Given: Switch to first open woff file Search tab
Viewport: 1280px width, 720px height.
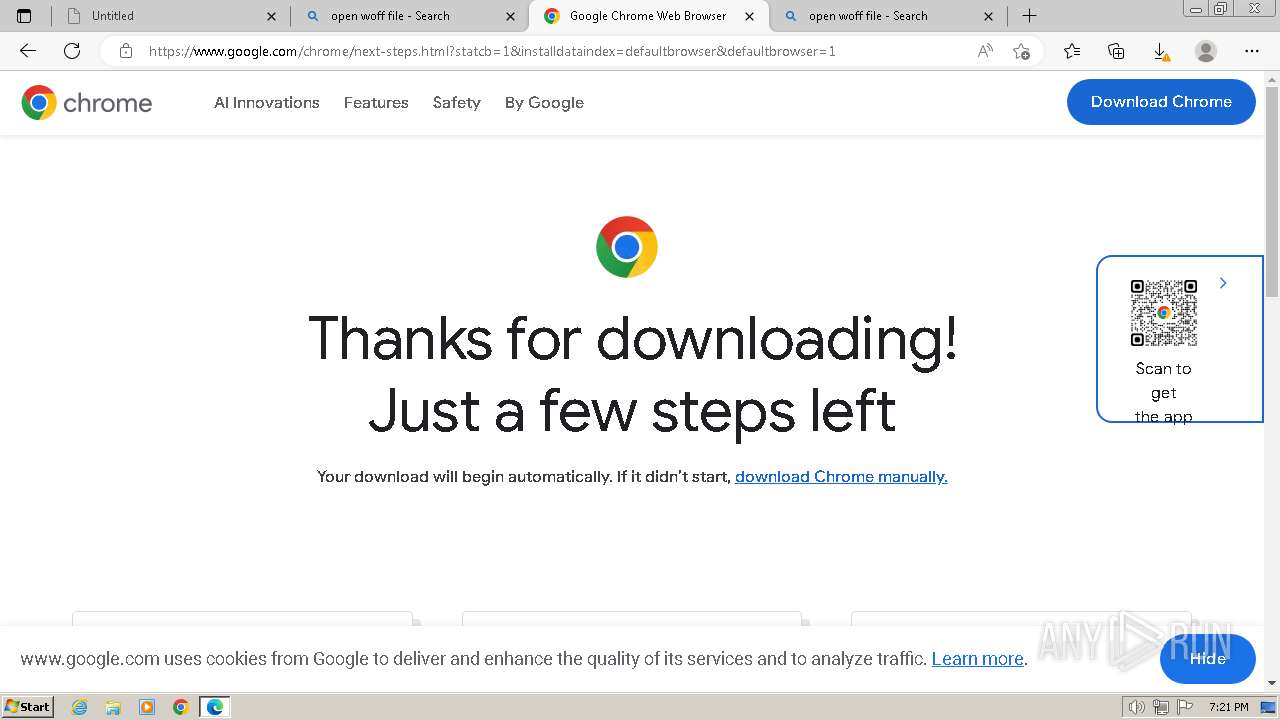Looking at the screenshot, I should tap(410, 16).
